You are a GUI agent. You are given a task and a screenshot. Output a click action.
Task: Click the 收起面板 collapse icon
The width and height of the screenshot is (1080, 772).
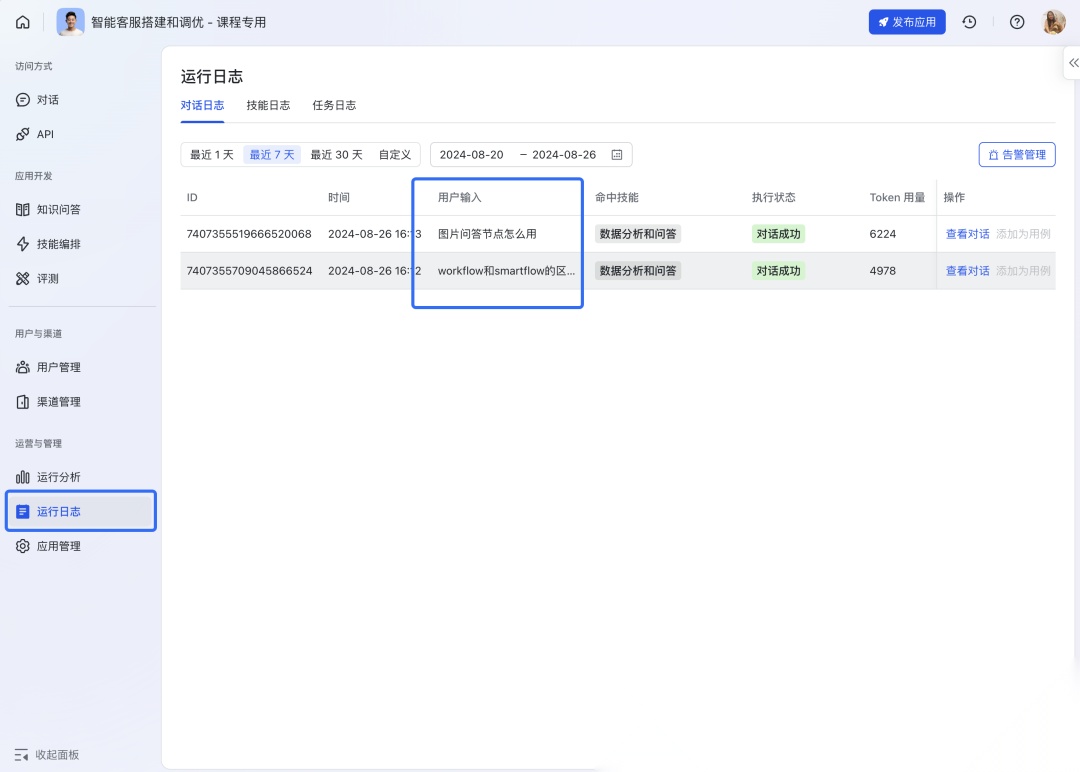coord(21,755)
